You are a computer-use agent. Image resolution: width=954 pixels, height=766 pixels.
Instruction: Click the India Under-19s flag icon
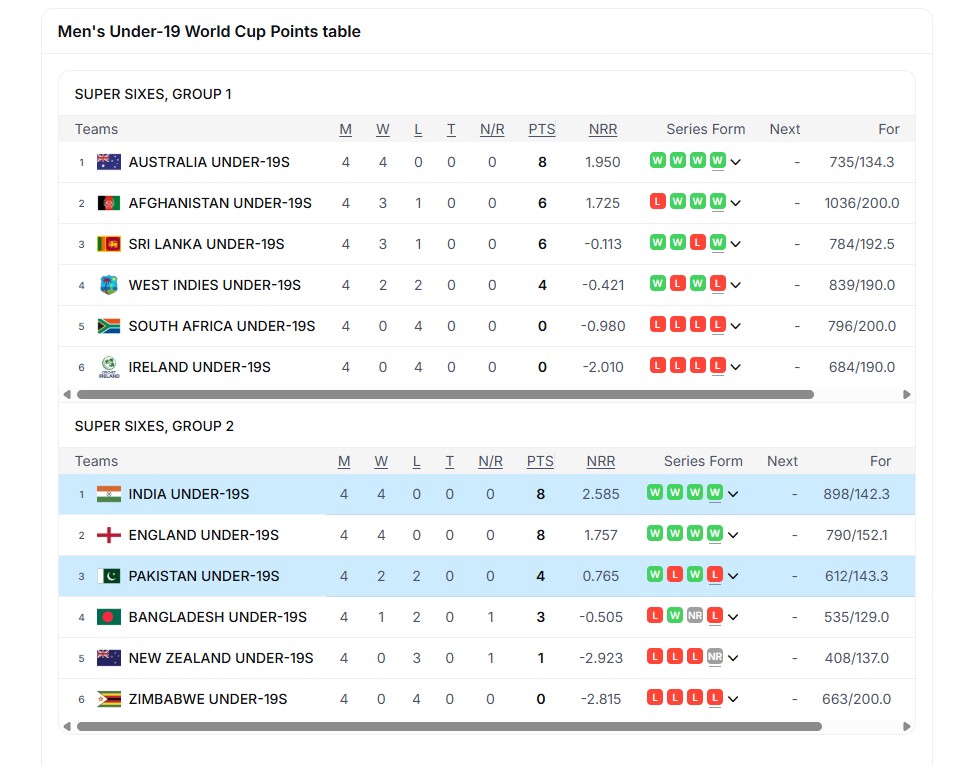pos(109,494)
